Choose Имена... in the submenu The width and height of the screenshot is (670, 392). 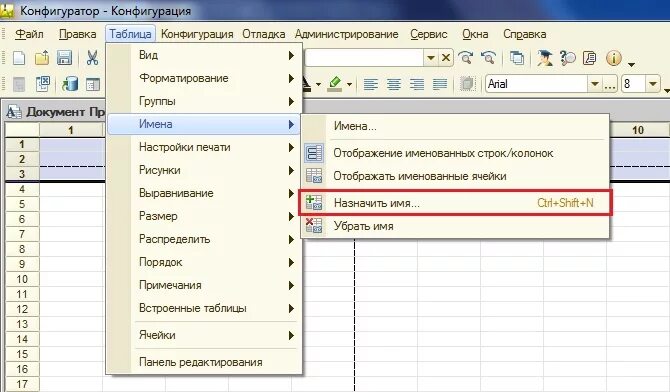click(455, 126)
